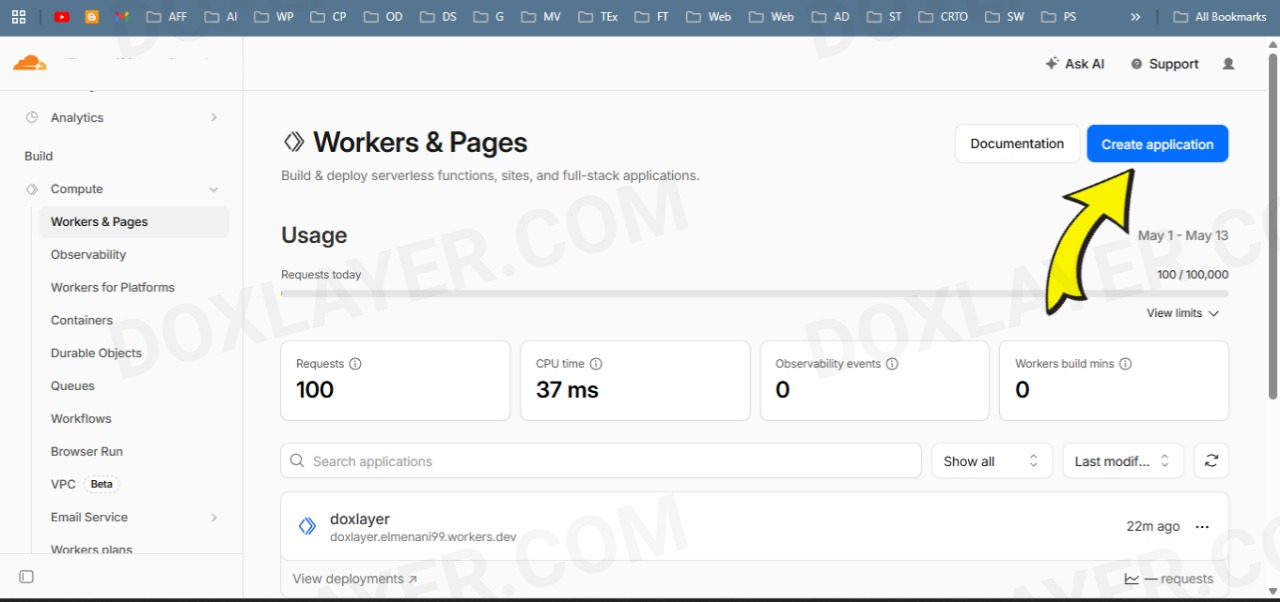This screenshot has height=602, width=1280.
Task: Open the WP bookmarks folder
Action: (x=274, y=17)
